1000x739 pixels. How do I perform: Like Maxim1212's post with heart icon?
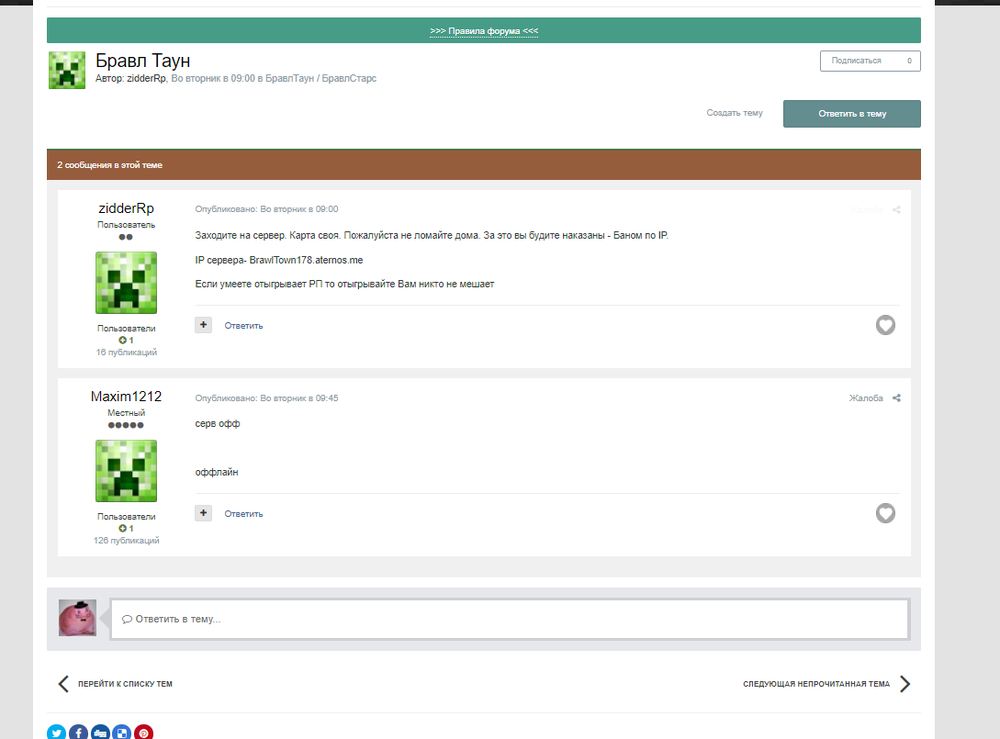(885, 513)
